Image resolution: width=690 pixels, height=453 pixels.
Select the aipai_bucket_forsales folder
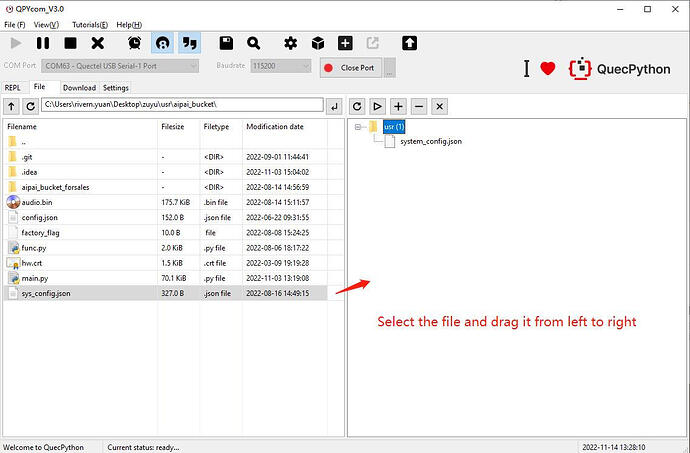165,187
